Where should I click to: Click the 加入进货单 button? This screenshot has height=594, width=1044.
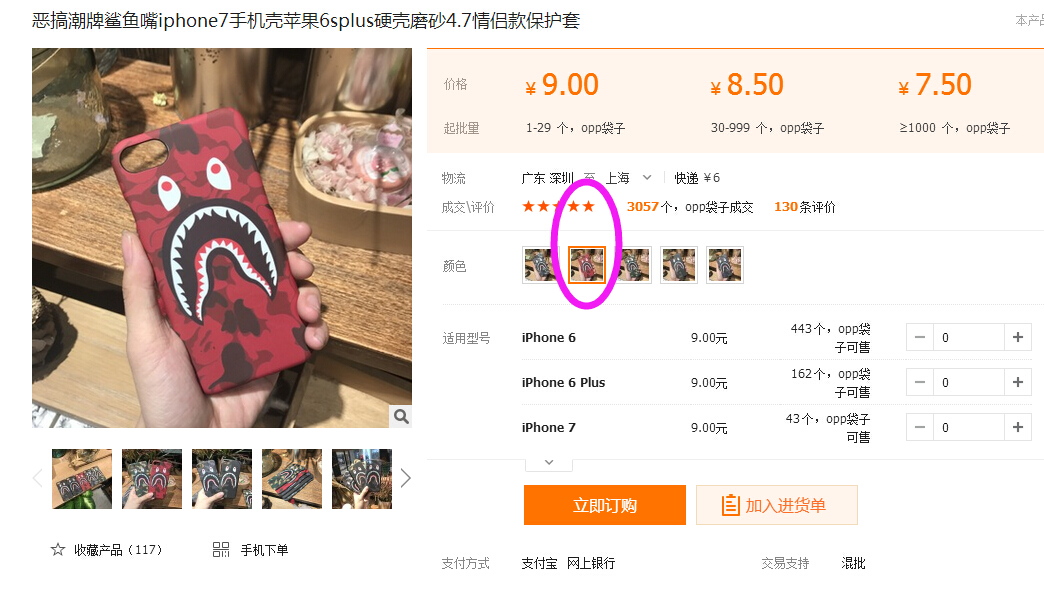tap(776, 505)
